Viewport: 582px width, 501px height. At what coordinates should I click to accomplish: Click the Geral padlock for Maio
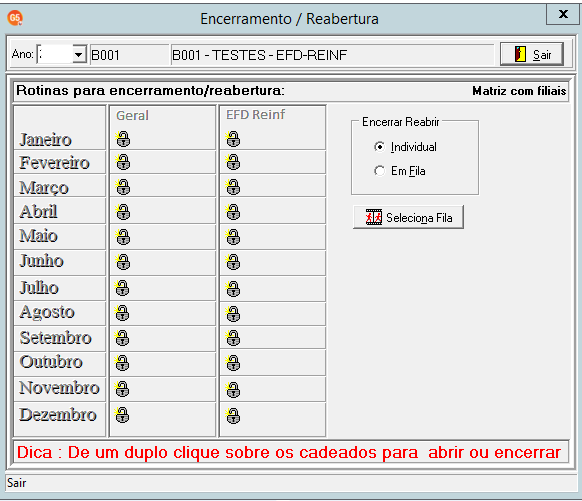(123, 237)
